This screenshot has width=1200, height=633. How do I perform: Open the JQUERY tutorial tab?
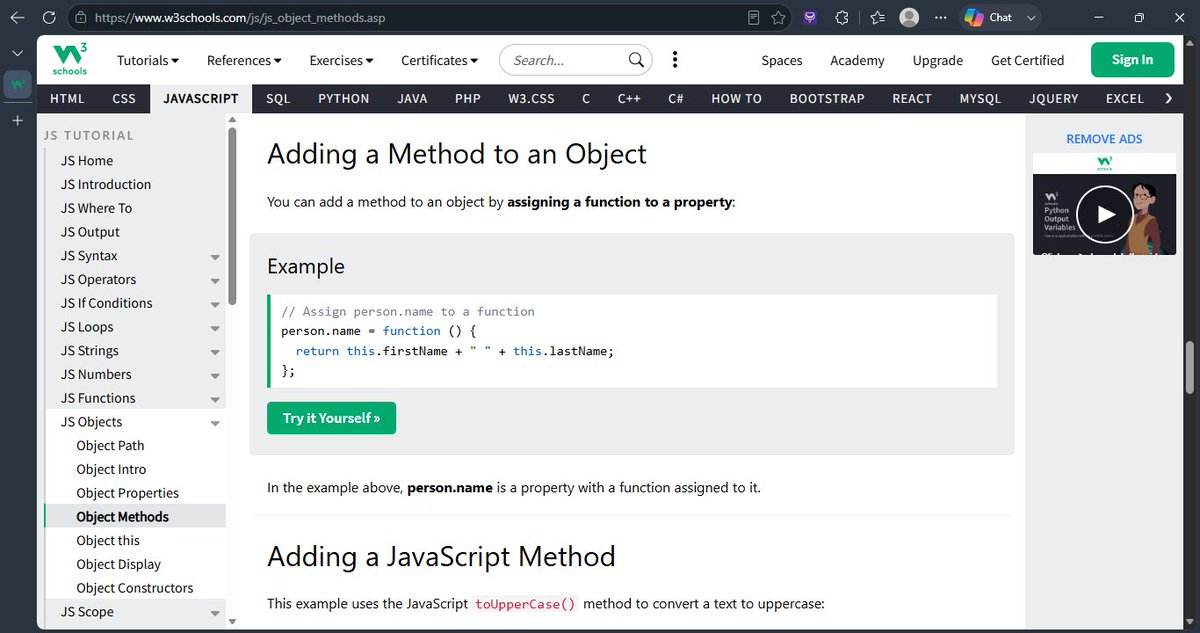pos(1054,98)
